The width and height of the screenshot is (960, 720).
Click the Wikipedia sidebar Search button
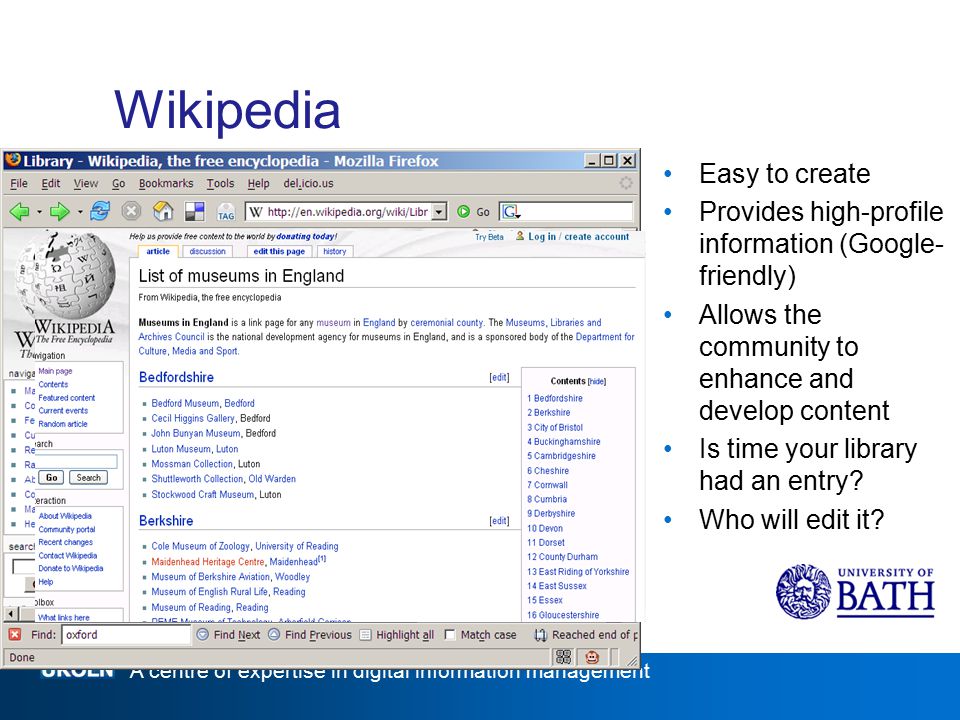click(89, 478)
